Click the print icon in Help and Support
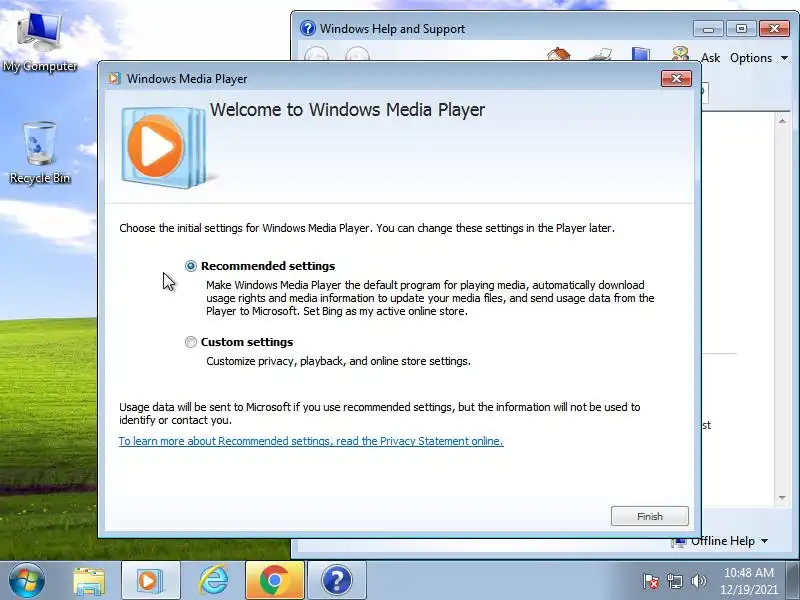 (601, 54)
